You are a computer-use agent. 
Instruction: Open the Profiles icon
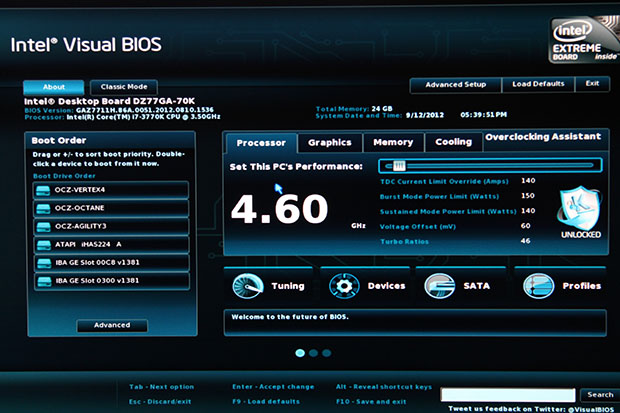coord(539,286)
